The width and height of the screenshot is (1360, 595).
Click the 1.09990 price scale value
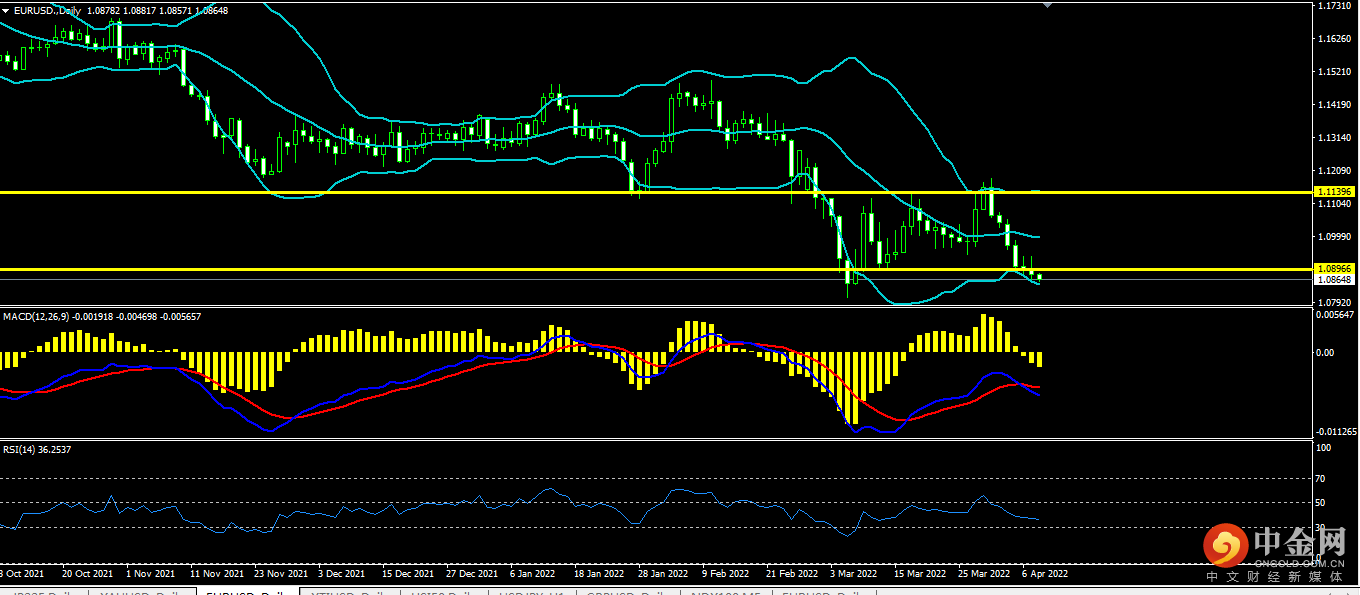(1336, 237)
